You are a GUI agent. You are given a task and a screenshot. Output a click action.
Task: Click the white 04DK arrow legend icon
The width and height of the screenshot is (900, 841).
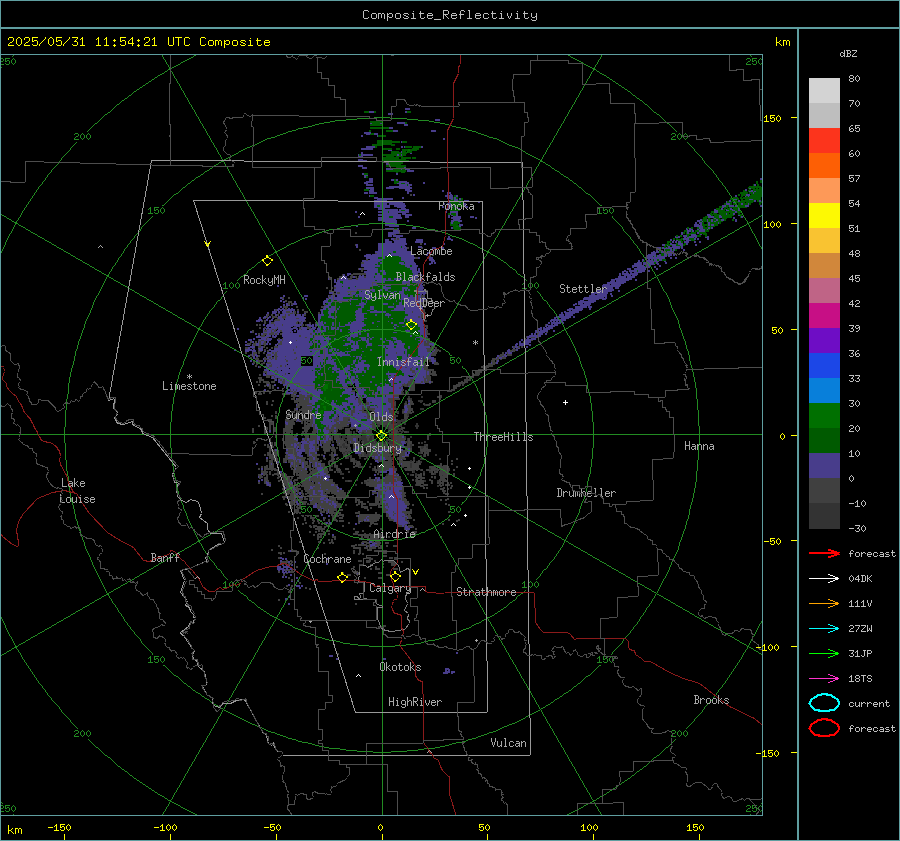pyautogui.click(x=824, y=578)
